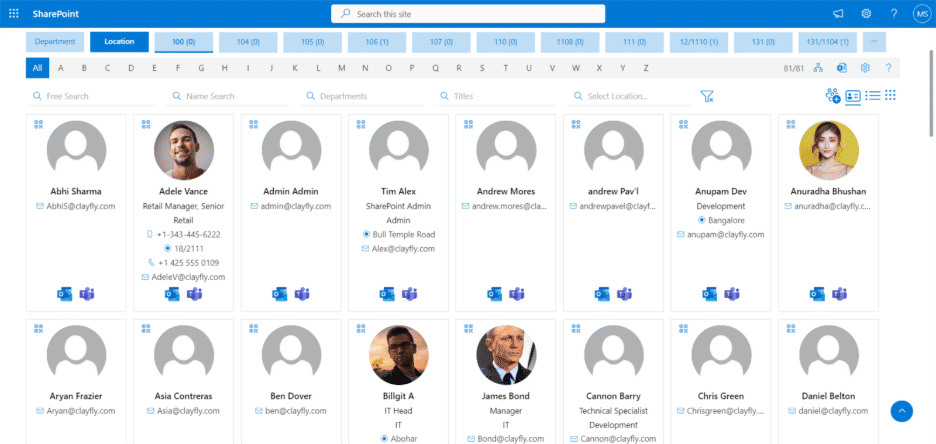Focus the Free Search field
This screenshot has width=936, height=444.
(x=91, y=96)
